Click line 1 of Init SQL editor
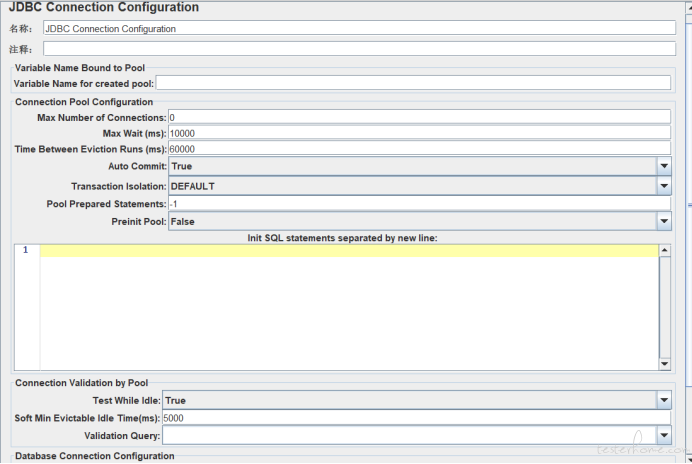This screenshot has height=464, width=692. click(x=347, y=251)
